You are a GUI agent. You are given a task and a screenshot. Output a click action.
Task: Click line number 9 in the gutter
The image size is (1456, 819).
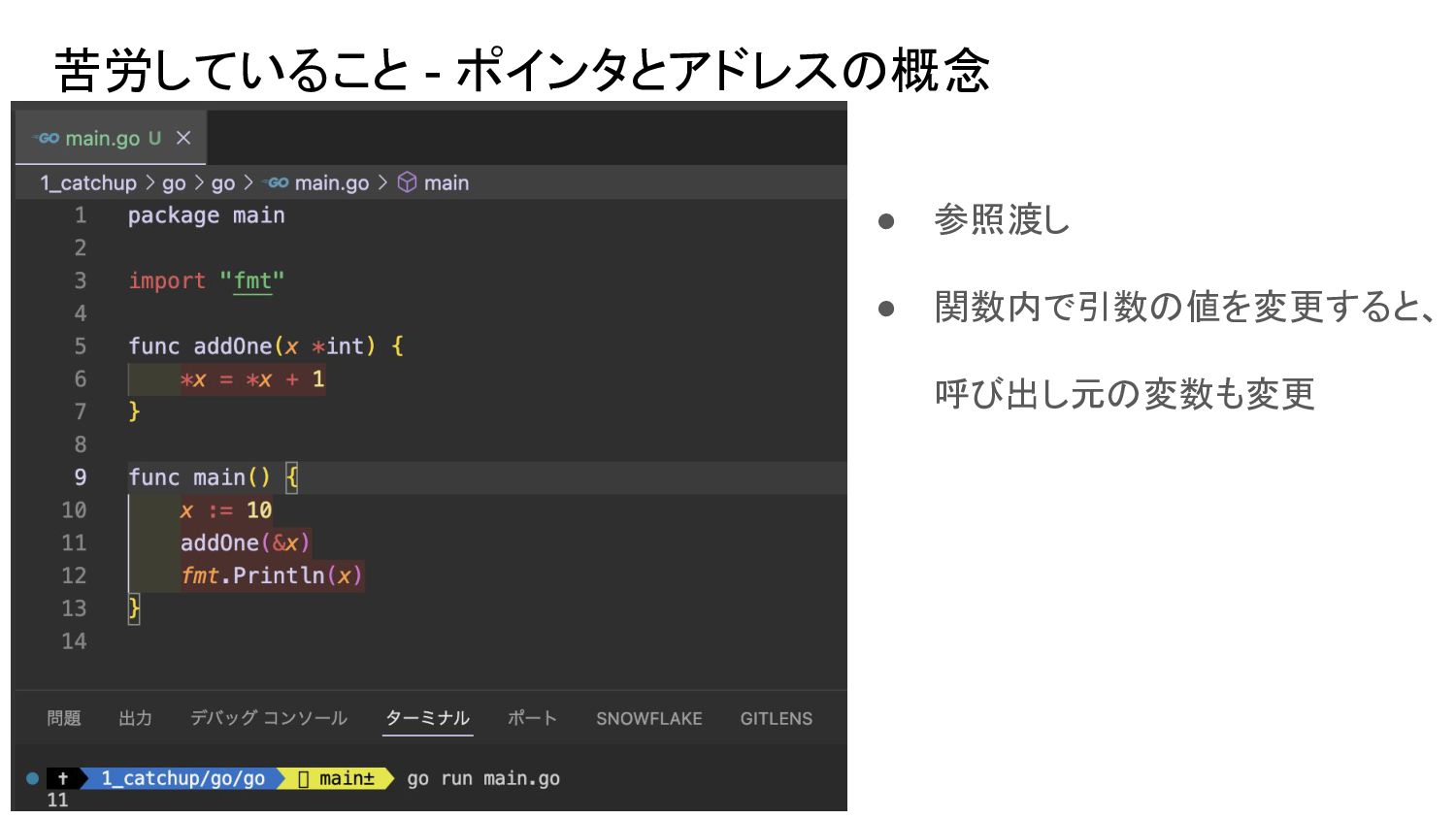(81, 477)
